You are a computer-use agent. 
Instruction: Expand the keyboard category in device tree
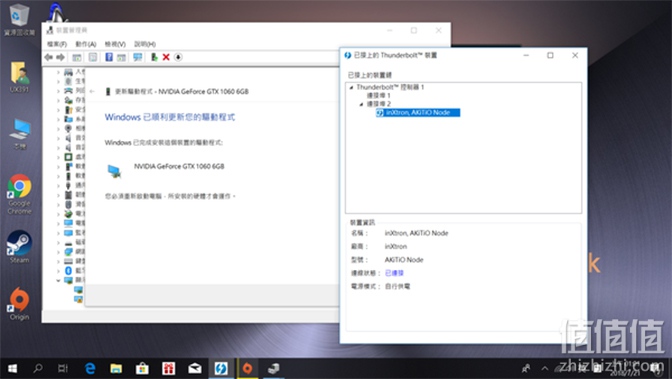click(58, 261)
